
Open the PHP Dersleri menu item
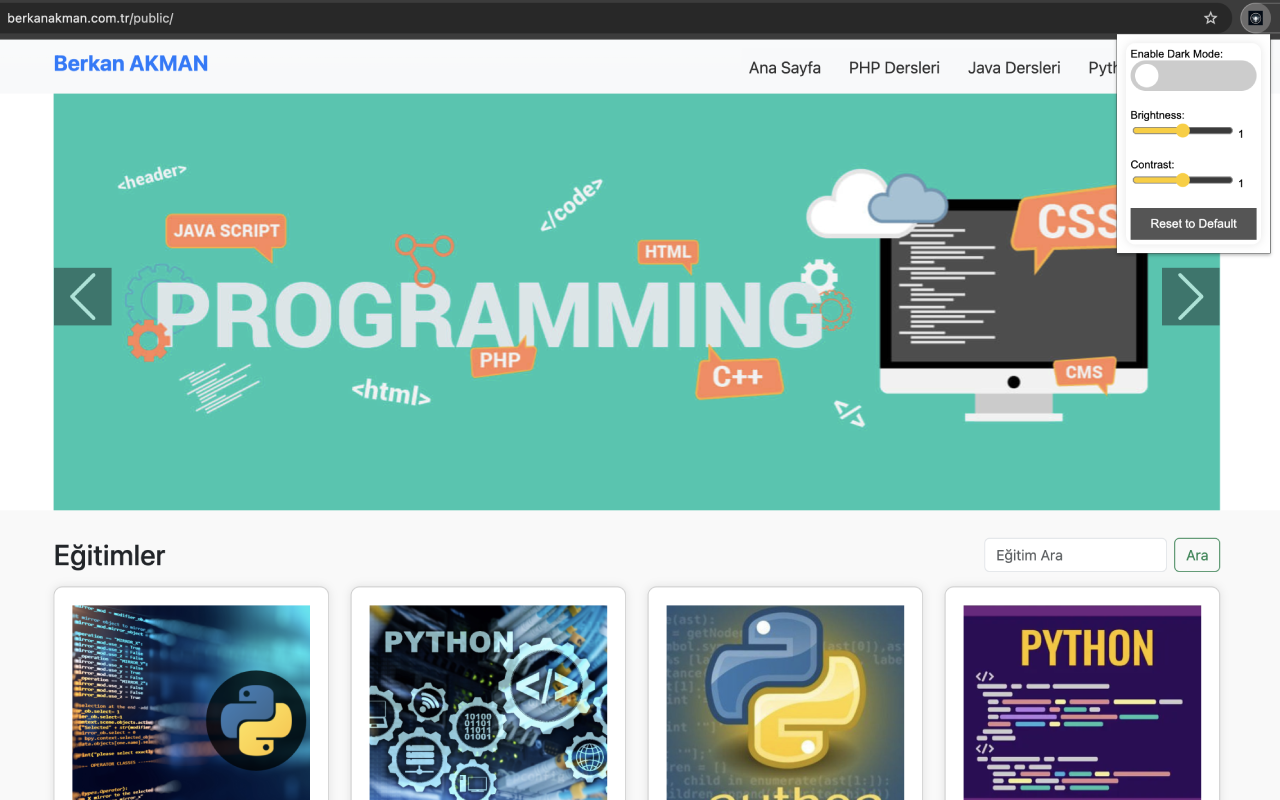(x=894, y=68)
